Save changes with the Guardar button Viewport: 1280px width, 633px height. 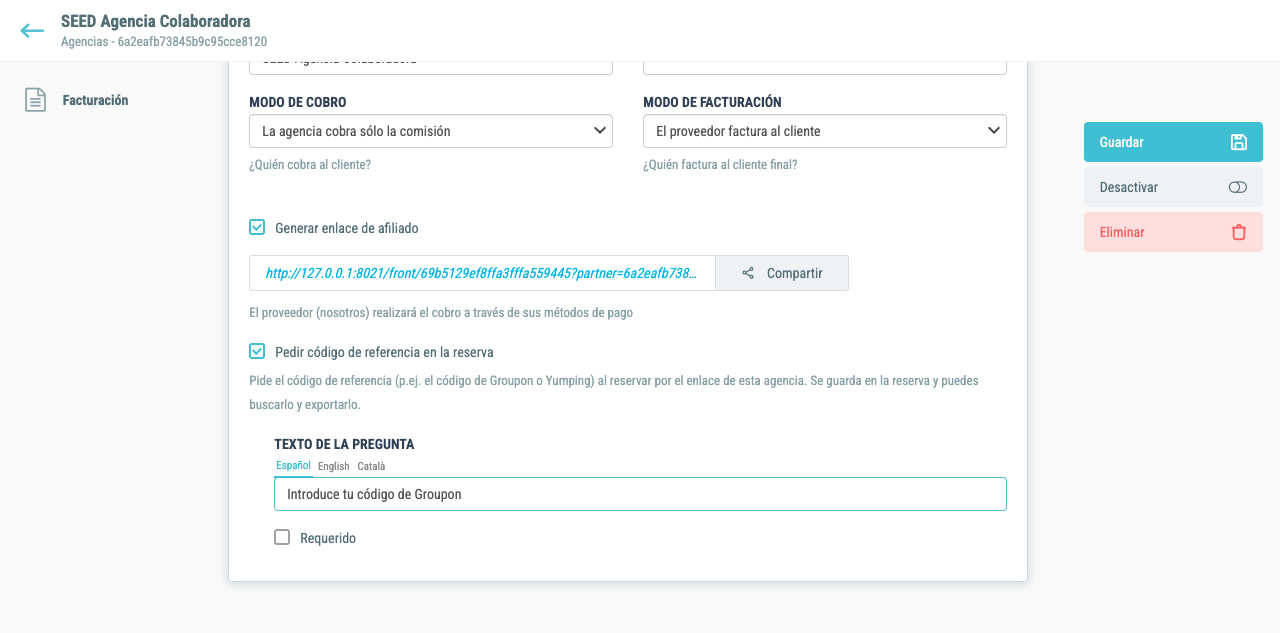point(1173,142)
